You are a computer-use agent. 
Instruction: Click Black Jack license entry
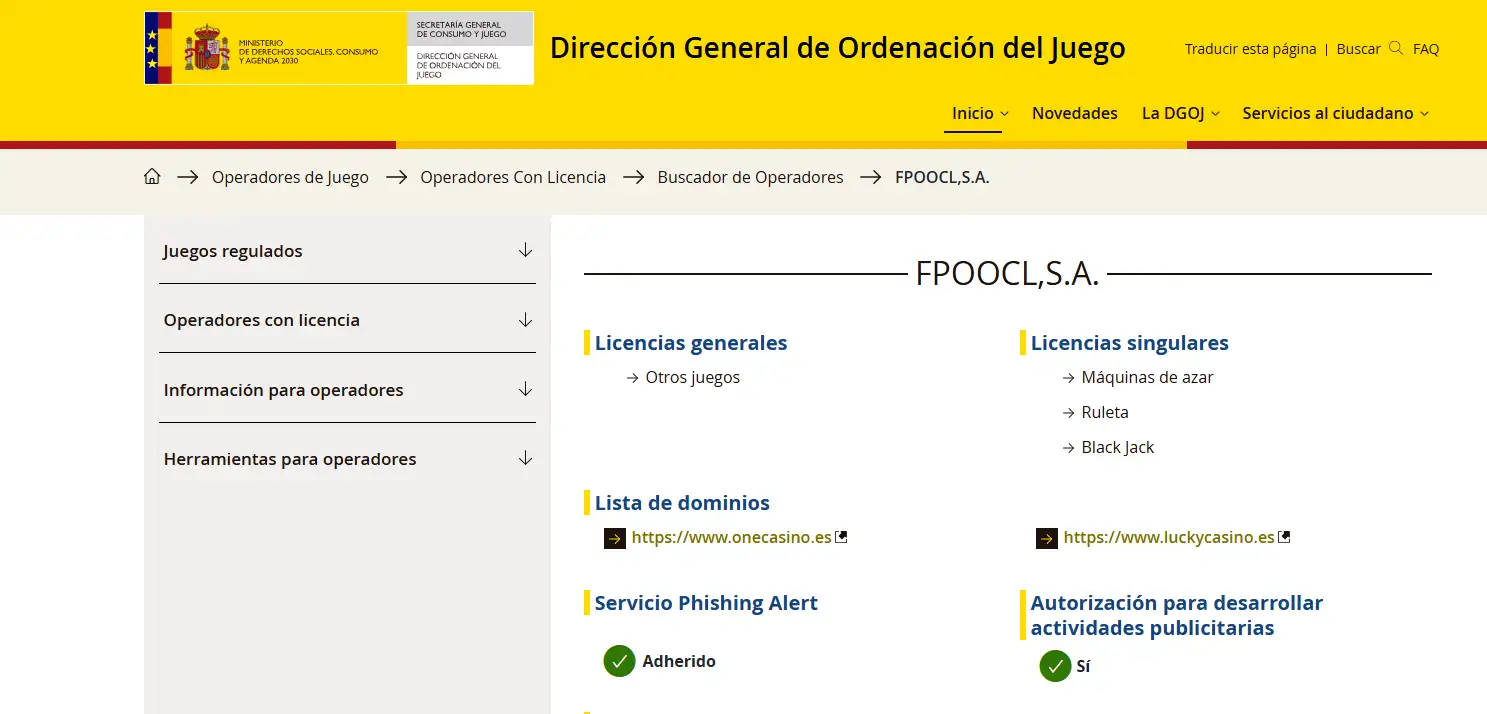(1117, 447)
